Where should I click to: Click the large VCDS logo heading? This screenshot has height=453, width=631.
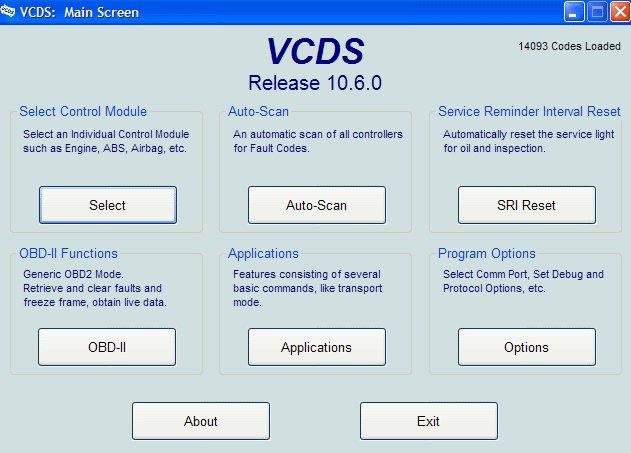[x=315, y=51]
